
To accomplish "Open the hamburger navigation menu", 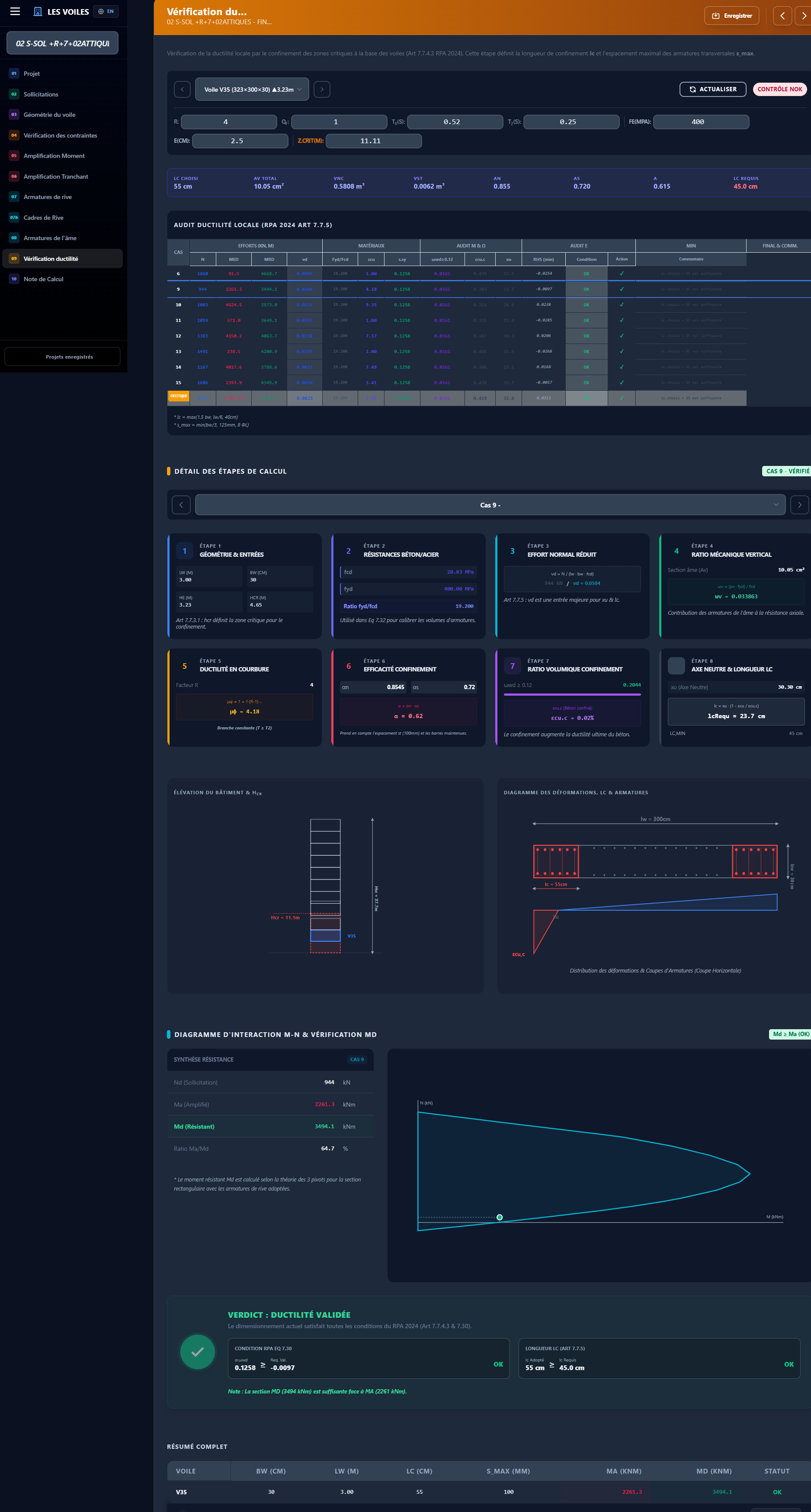I will 15,11.
